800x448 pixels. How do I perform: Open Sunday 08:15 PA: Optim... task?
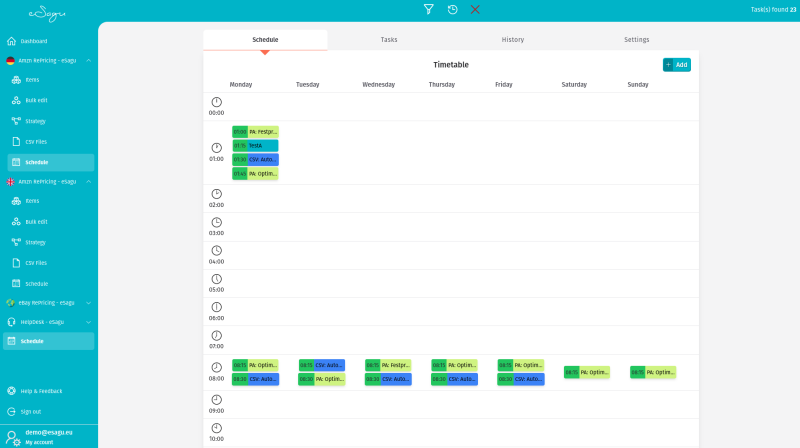[653, 372]
